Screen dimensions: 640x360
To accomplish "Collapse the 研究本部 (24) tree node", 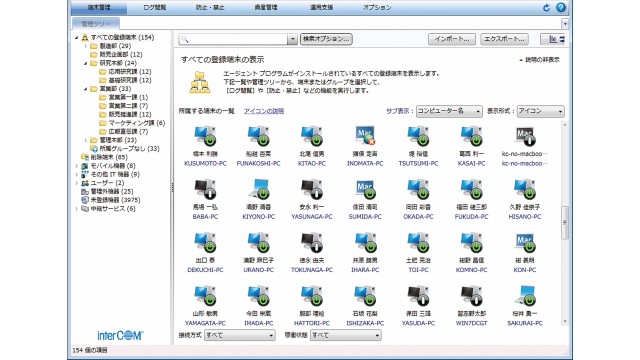I will tap(86, 63).
